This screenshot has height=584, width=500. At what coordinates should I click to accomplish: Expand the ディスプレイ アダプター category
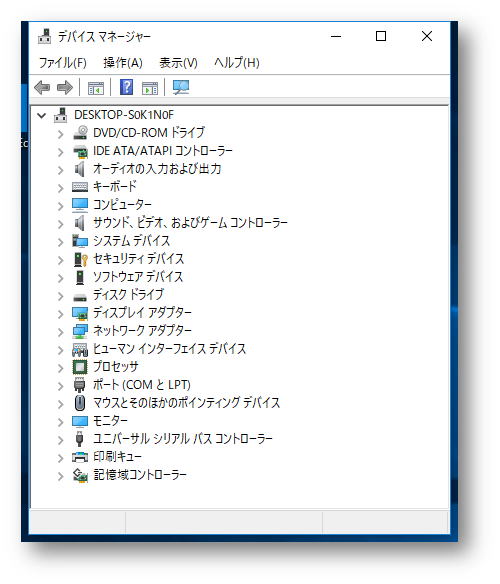click(x=61, y=314)
